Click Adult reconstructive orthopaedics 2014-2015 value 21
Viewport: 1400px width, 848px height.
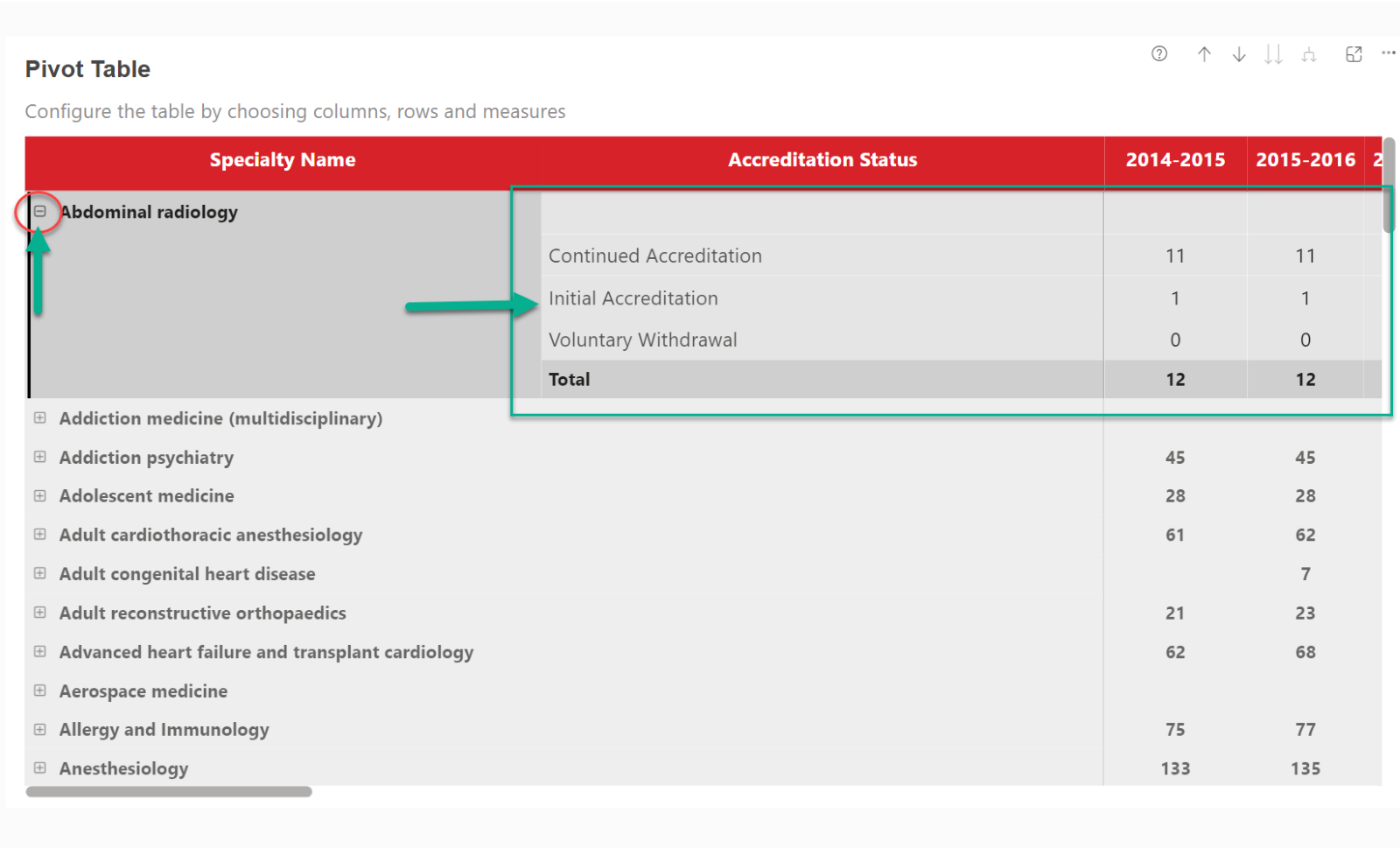pyautogui.click(x=1175, y=613)
